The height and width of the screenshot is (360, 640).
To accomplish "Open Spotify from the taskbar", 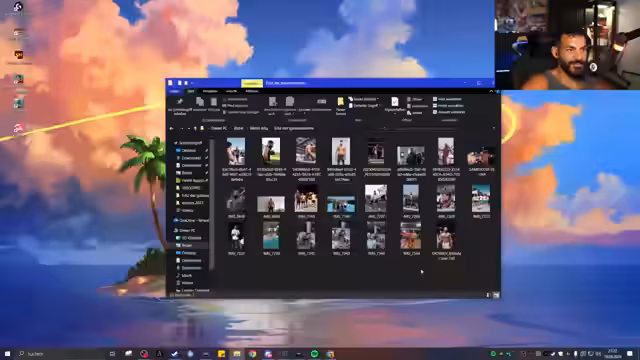I will point(314,354).
